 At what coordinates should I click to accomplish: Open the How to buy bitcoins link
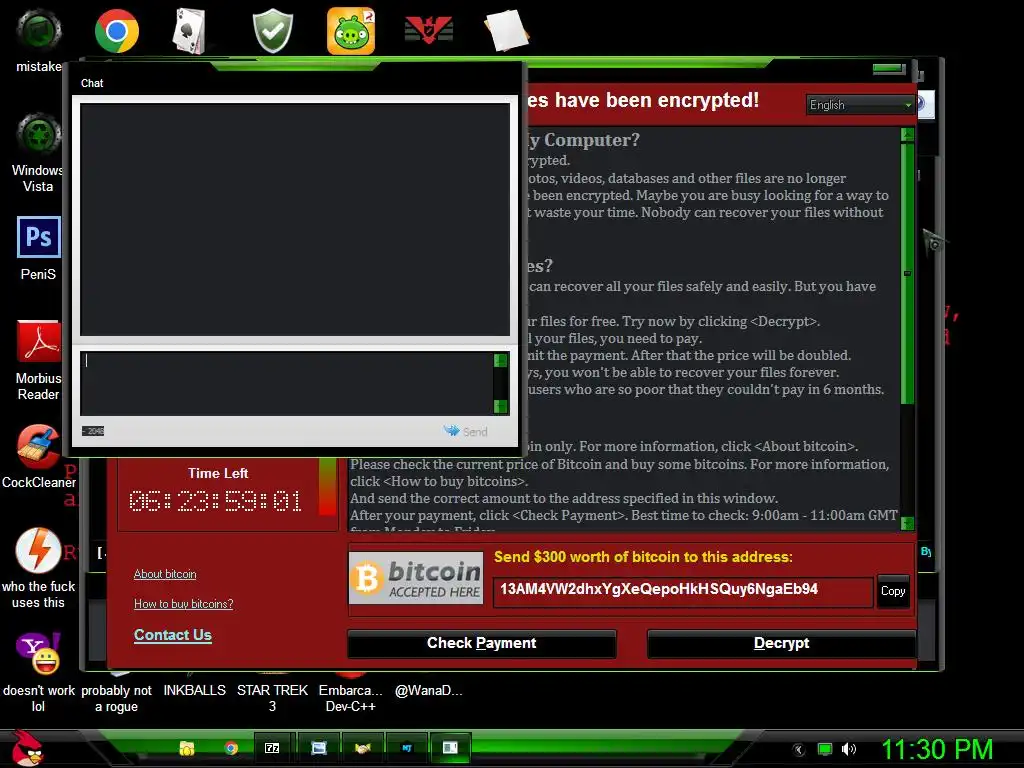(x=184, y=604)
